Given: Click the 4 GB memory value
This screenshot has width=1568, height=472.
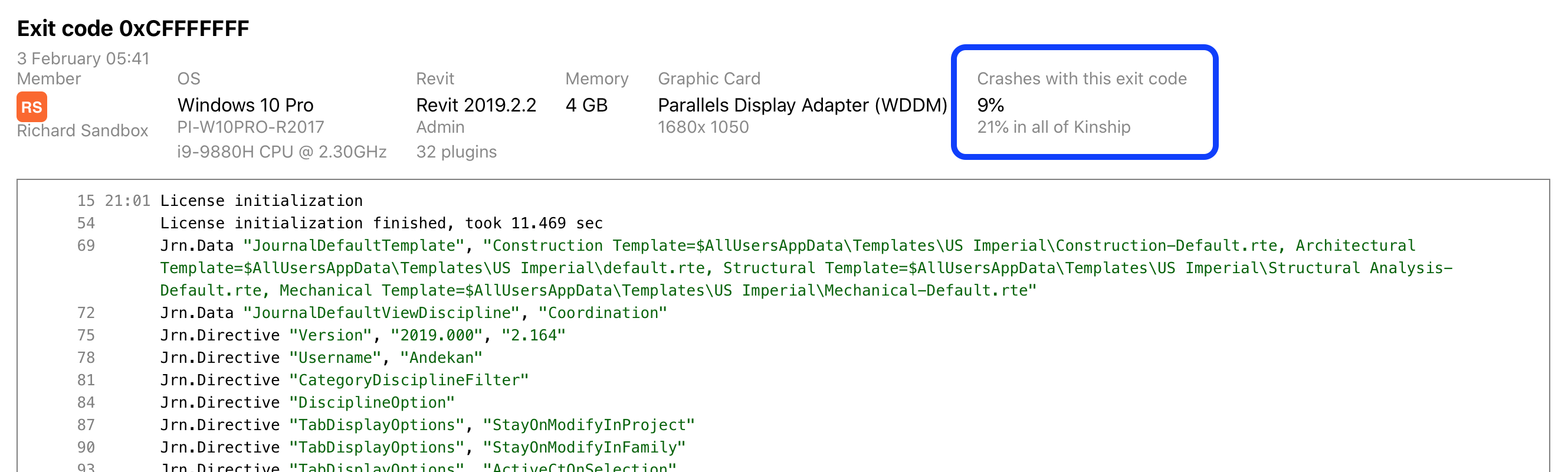Looking at the screenshot, I should [x=586, y=105].
